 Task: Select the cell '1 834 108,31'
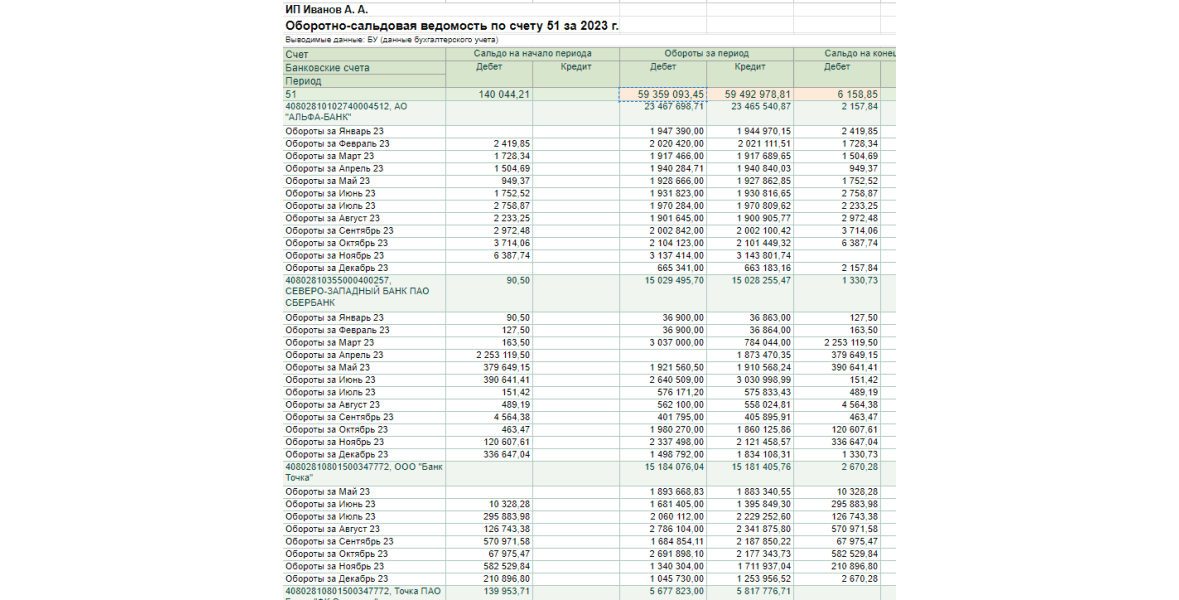[x=750, y=454]
